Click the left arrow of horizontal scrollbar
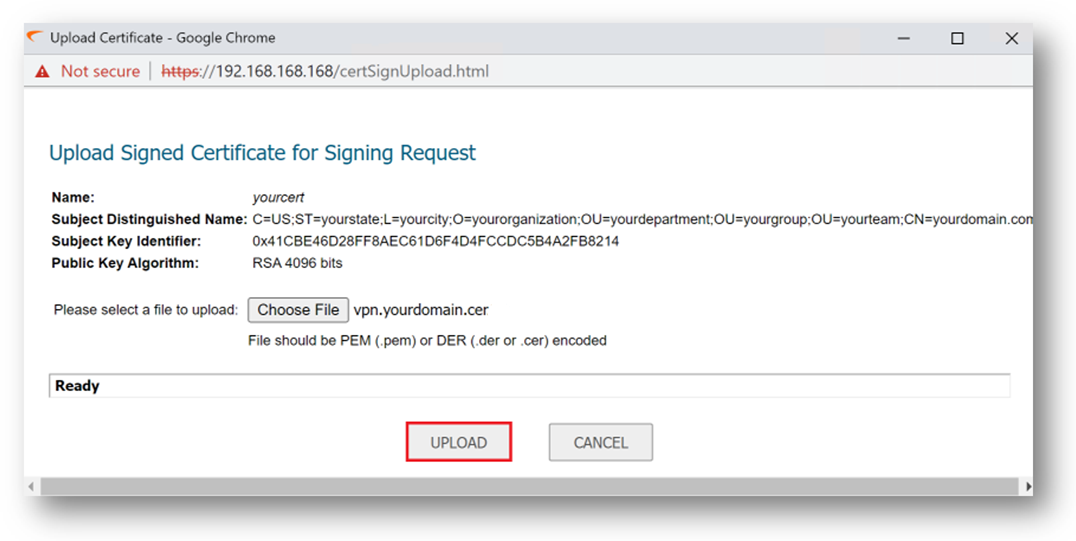Image resolution: width=1076 pixels, height=541 pixels. (31, 487)
